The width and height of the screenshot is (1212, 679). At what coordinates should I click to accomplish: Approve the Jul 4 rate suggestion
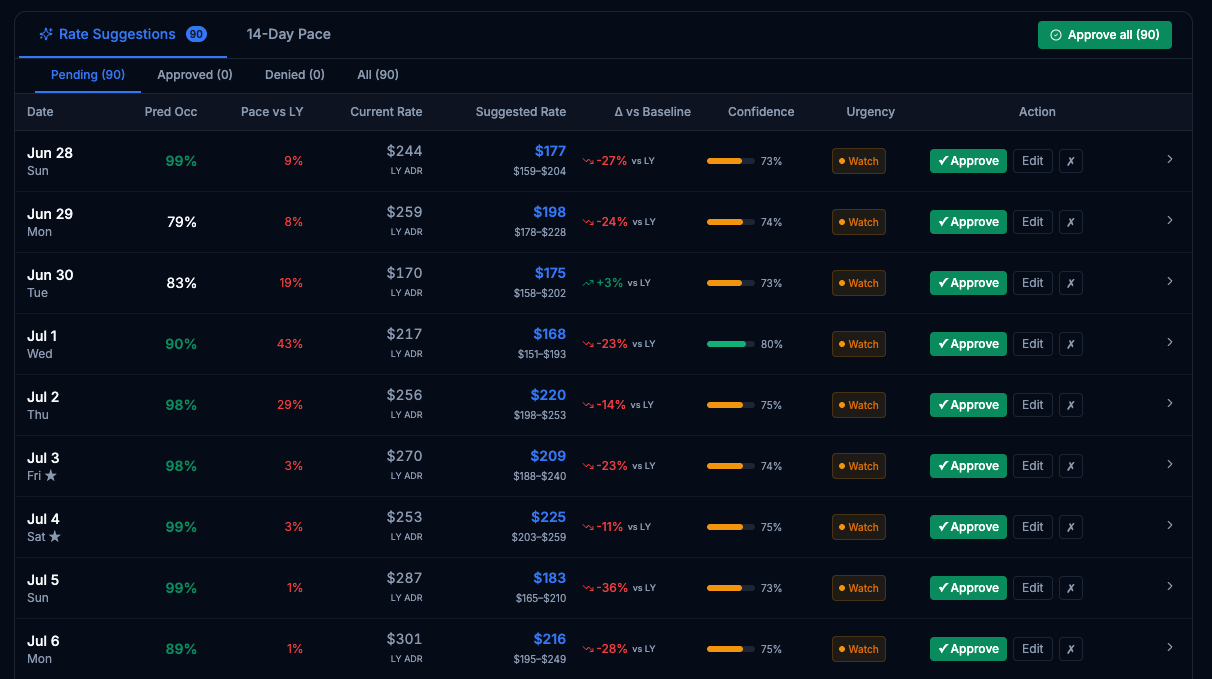(968, 527)
